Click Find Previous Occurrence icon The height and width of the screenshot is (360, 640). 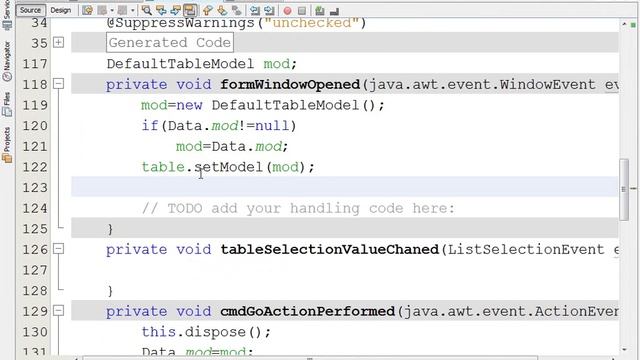[x=161, y=10]
